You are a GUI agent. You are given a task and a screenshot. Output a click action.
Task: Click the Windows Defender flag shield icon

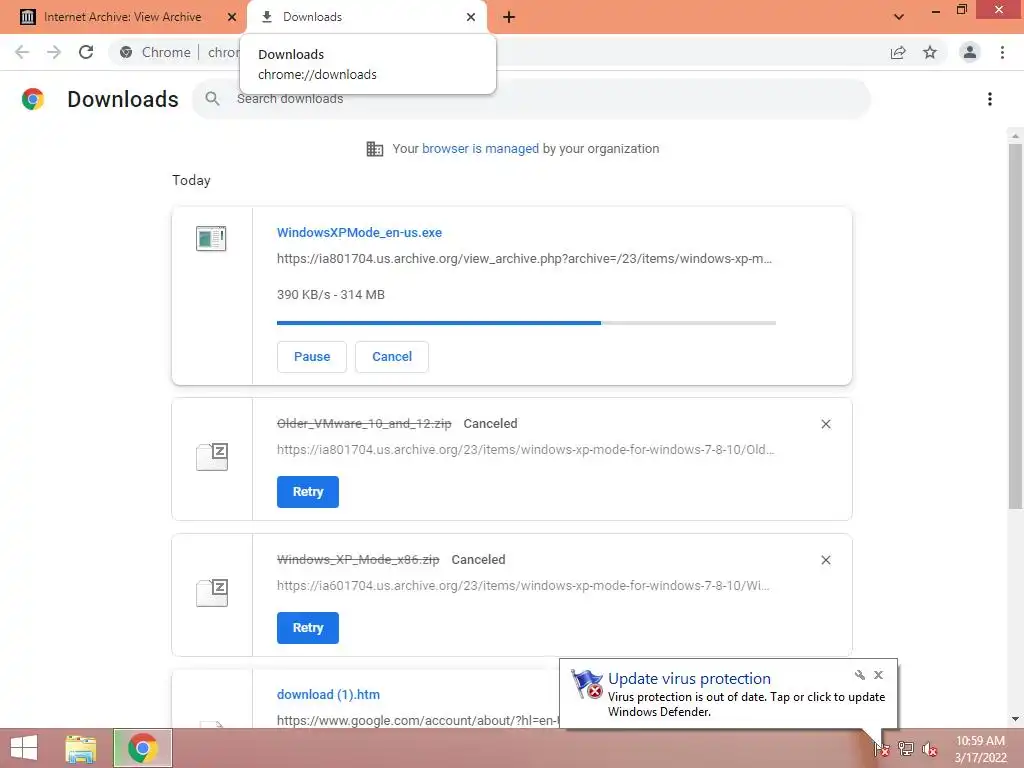click(586, 684)
